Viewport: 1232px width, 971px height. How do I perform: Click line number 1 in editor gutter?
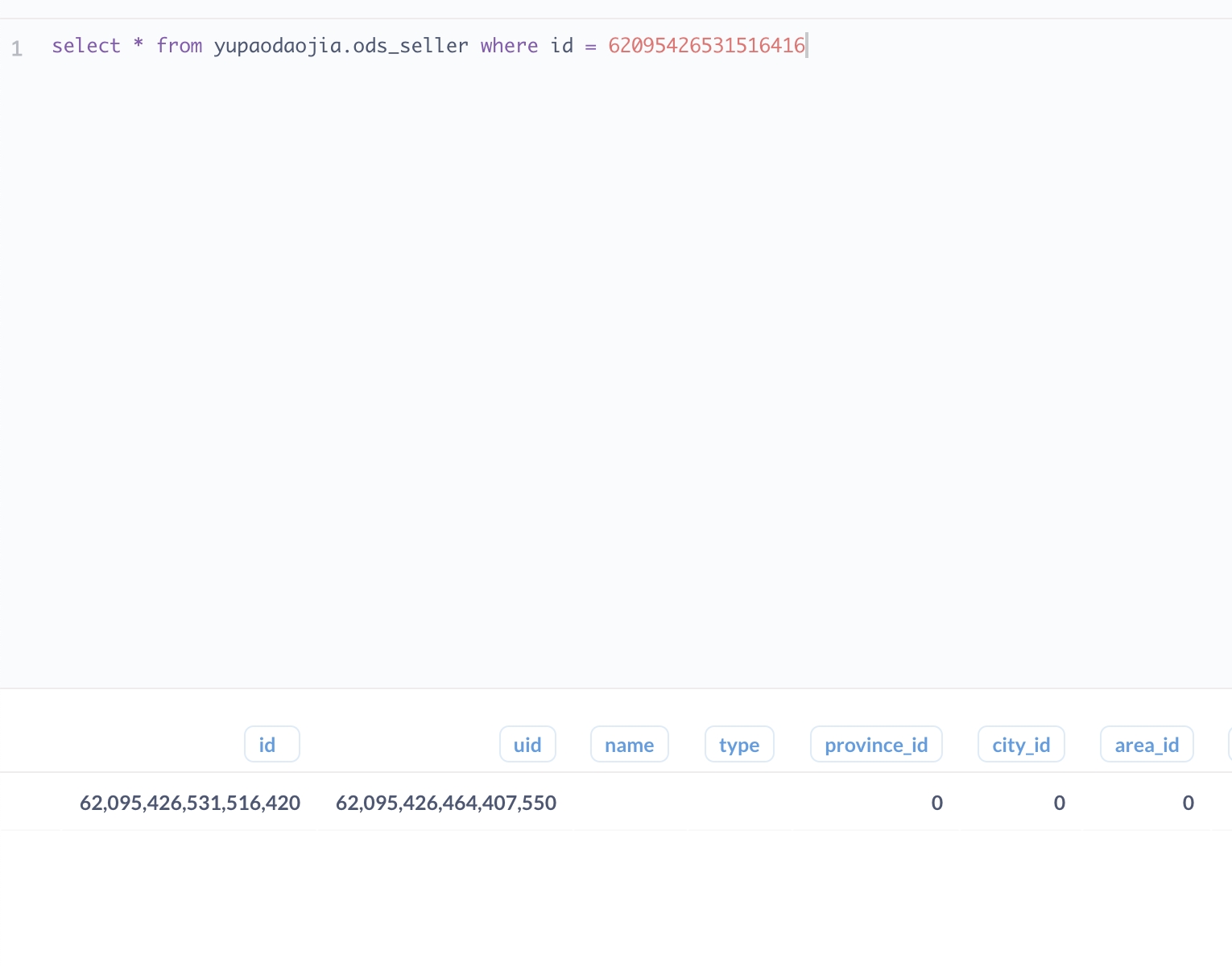pyautogui.click(x=17, y=49)
